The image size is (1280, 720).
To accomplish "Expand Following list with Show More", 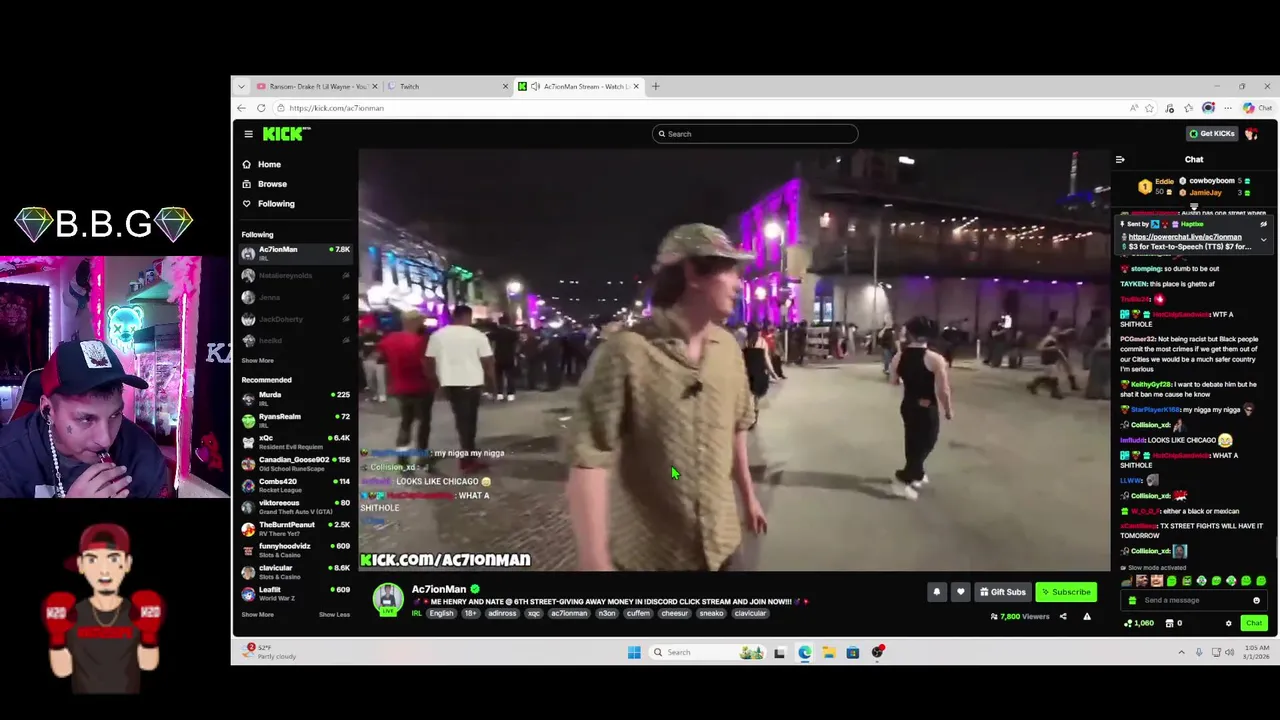I will pyautogui.click(x=257, y=360).
